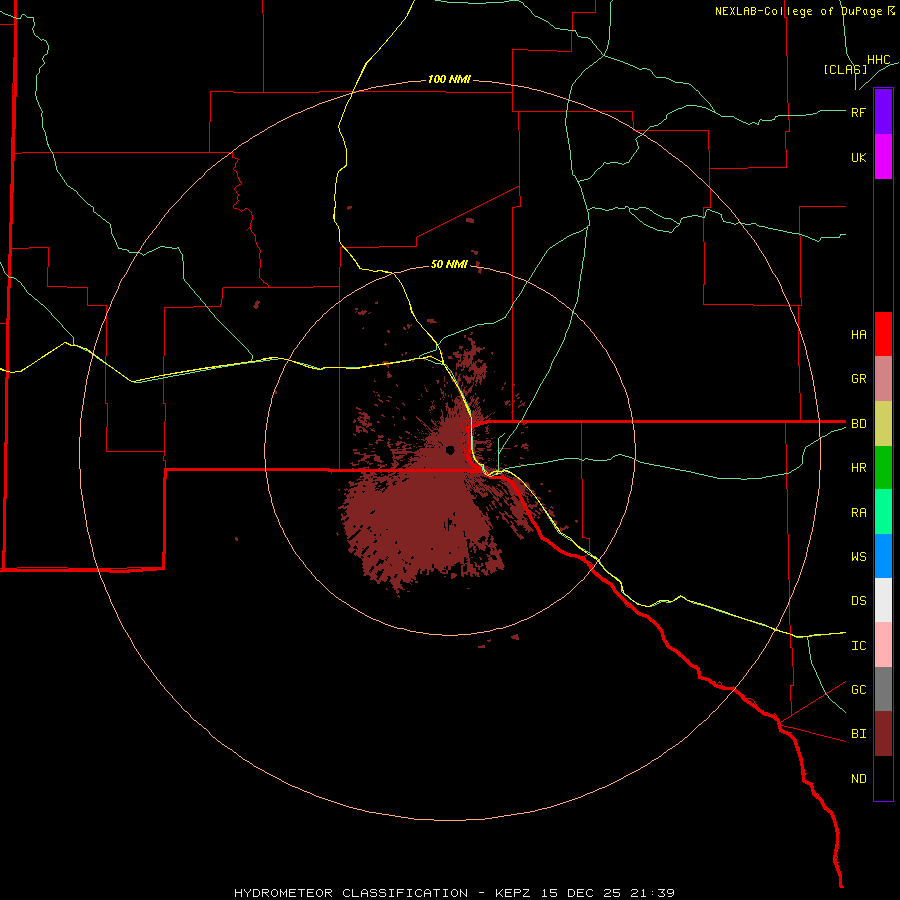Pick the mint green RA legend swatch
Viewport: 900px width, 900px height.
[883, 512]
